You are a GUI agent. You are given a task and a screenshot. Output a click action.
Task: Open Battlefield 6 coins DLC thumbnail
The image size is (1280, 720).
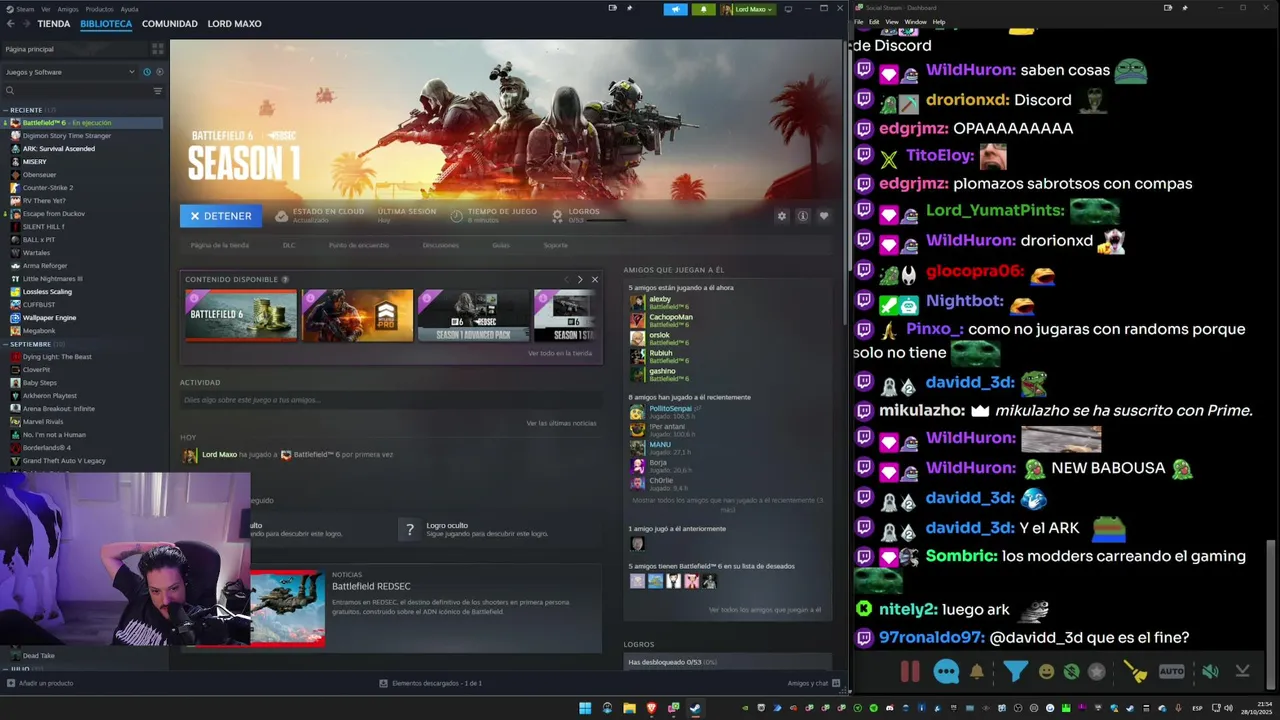(x=241, y=316)
